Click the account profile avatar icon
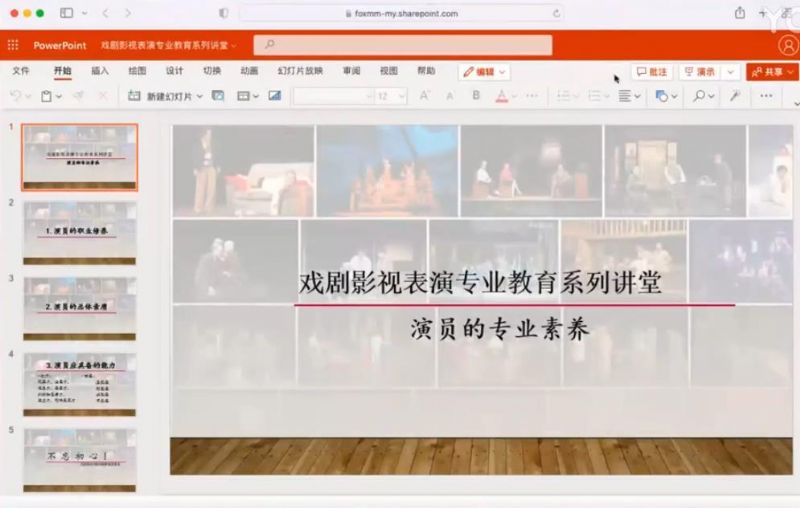 click(787, 45)
